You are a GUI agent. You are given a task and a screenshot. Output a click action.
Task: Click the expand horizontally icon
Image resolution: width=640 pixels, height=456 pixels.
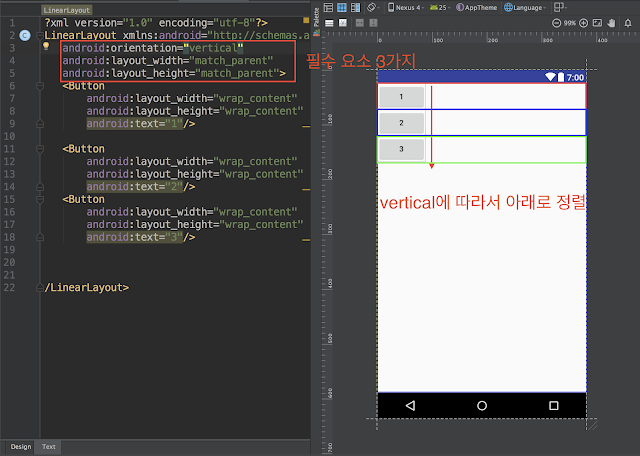click(x=360, y=23)
